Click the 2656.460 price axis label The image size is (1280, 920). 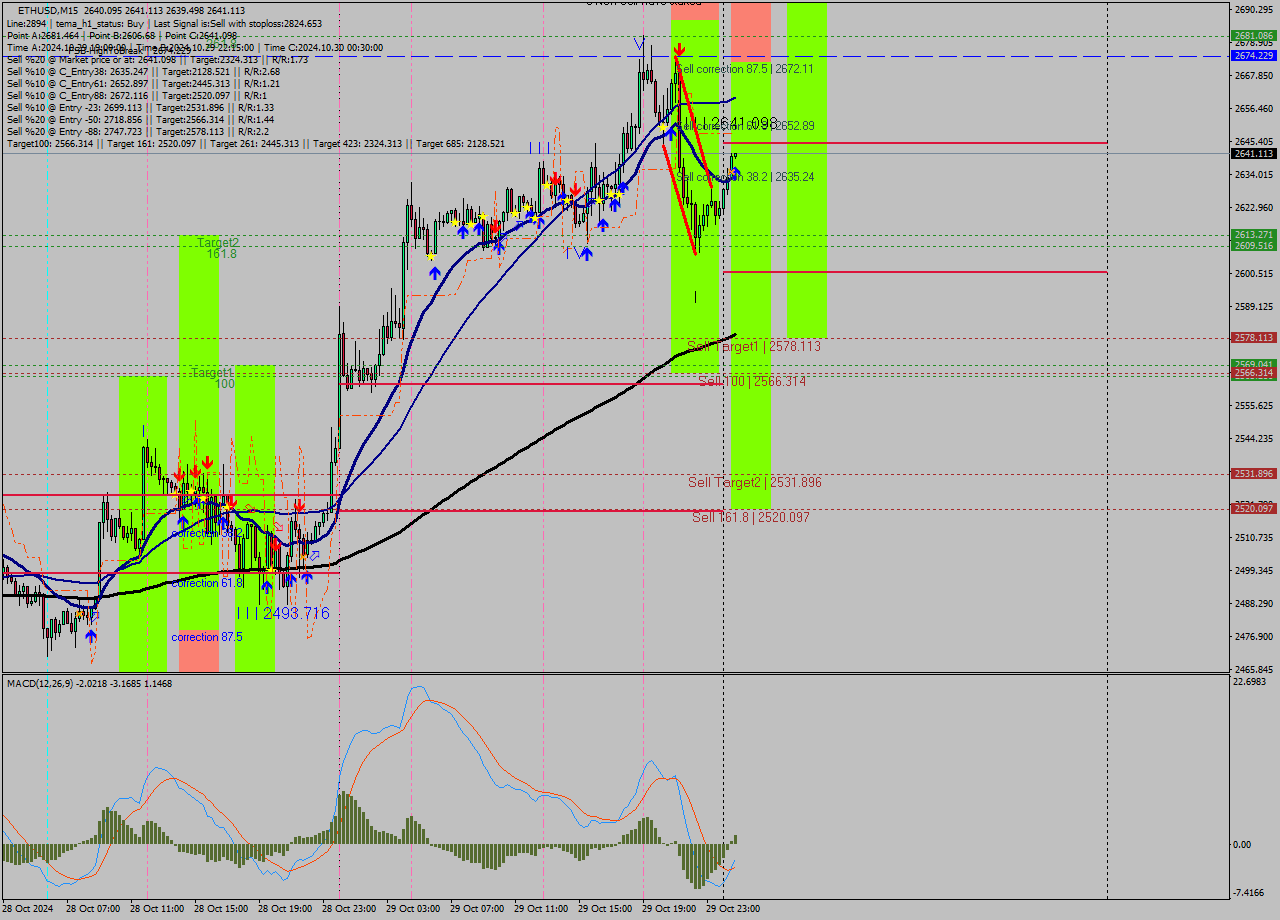[x=1253, y=109]
